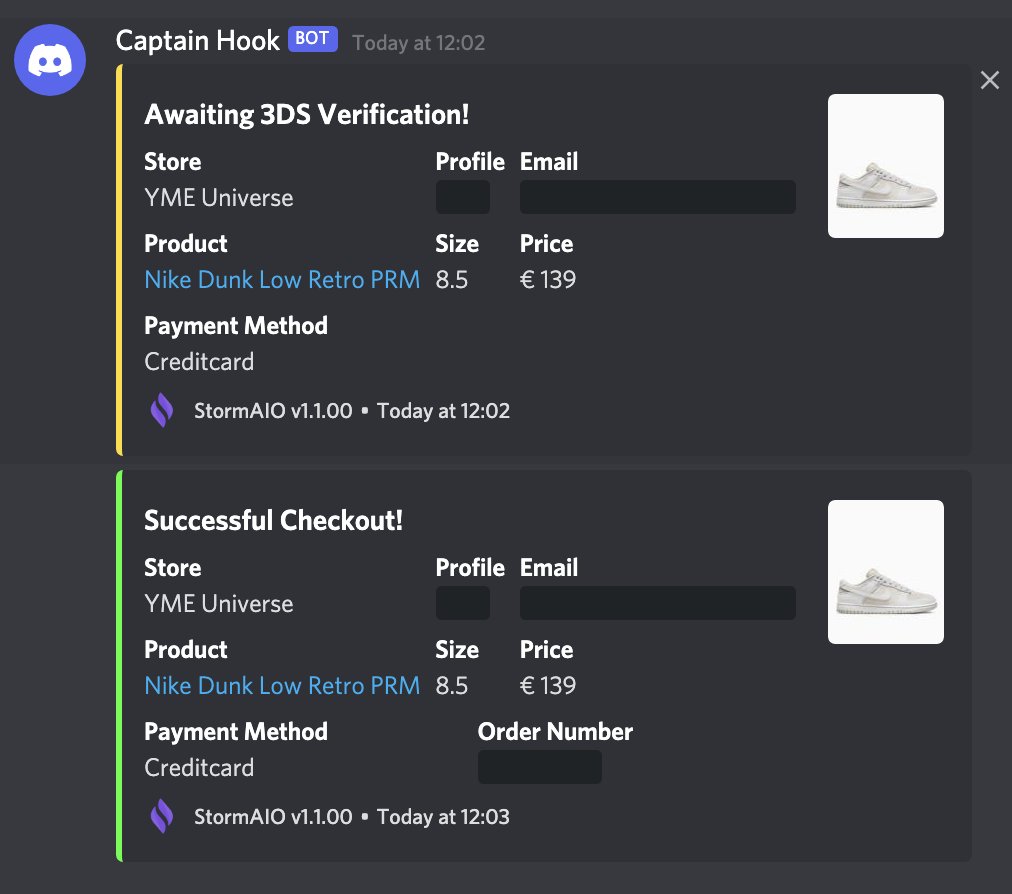This screenshot has width=1012, height=894.
Task: Click YME Universe in Successful Checkout embed
Action: tap(219, 604)
